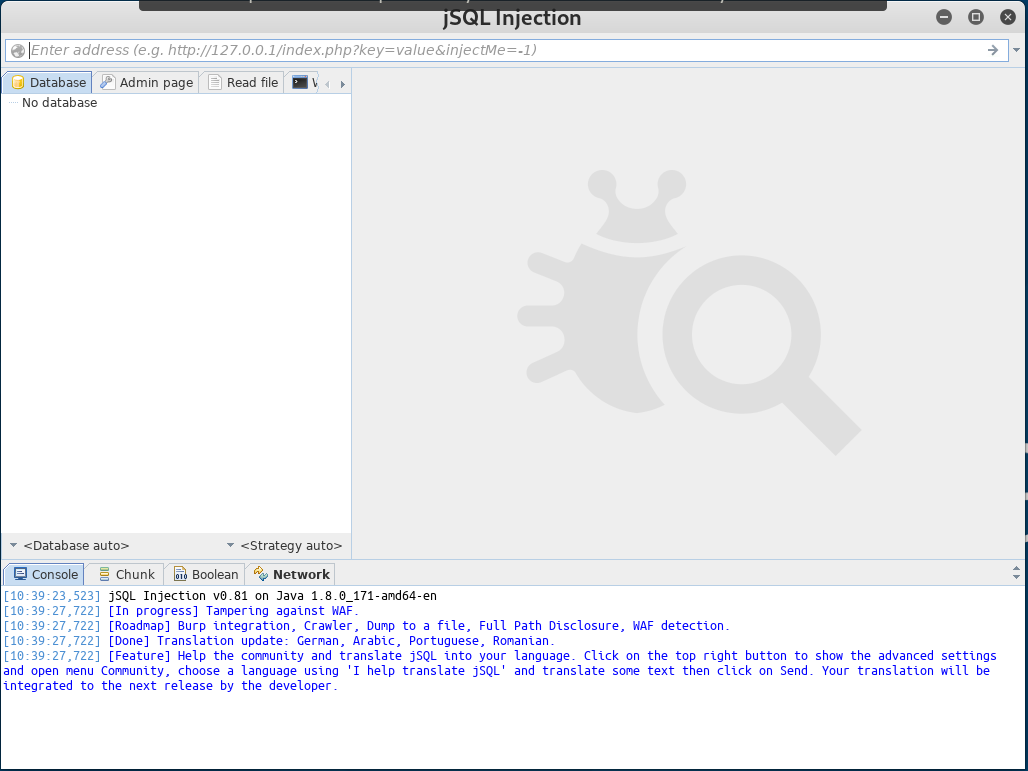Open the <Database auto> dropdown
This screenshot has width=1028, height=771.
coord(69,545)
